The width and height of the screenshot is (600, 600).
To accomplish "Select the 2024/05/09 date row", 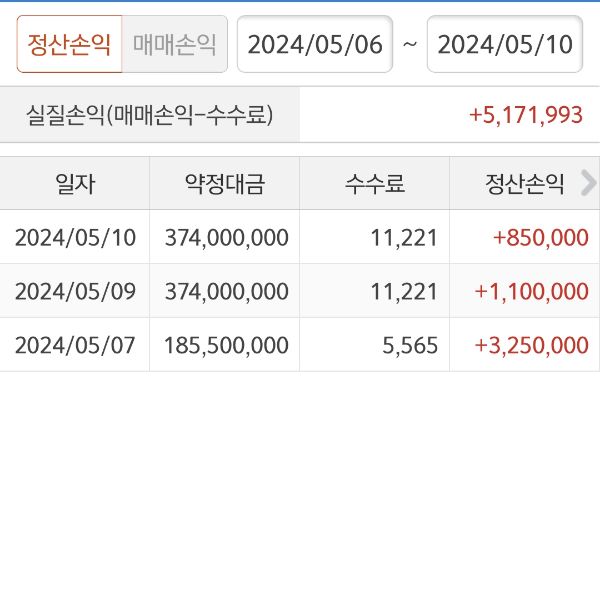I will [x=75, y=291].
